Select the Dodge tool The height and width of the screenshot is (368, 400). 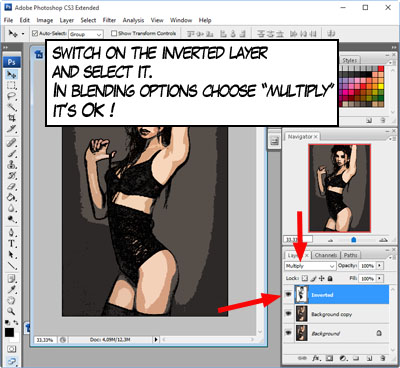point(12,219)
